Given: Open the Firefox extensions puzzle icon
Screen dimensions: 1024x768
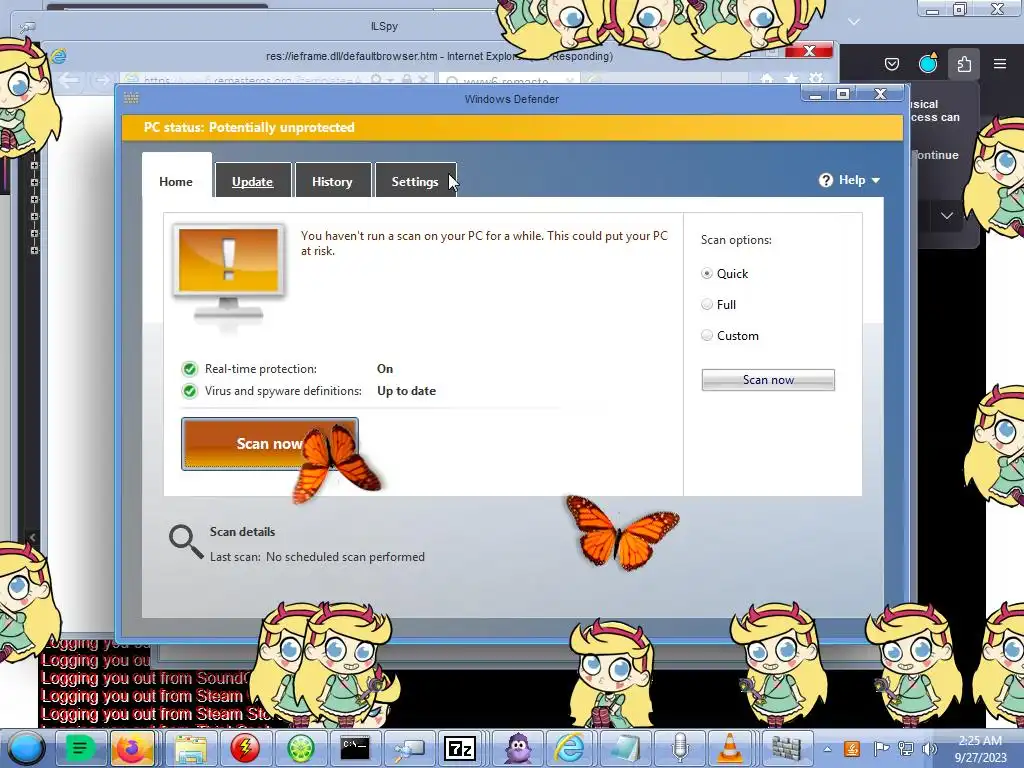Looking at the screenshot, I should coord(964,64).
